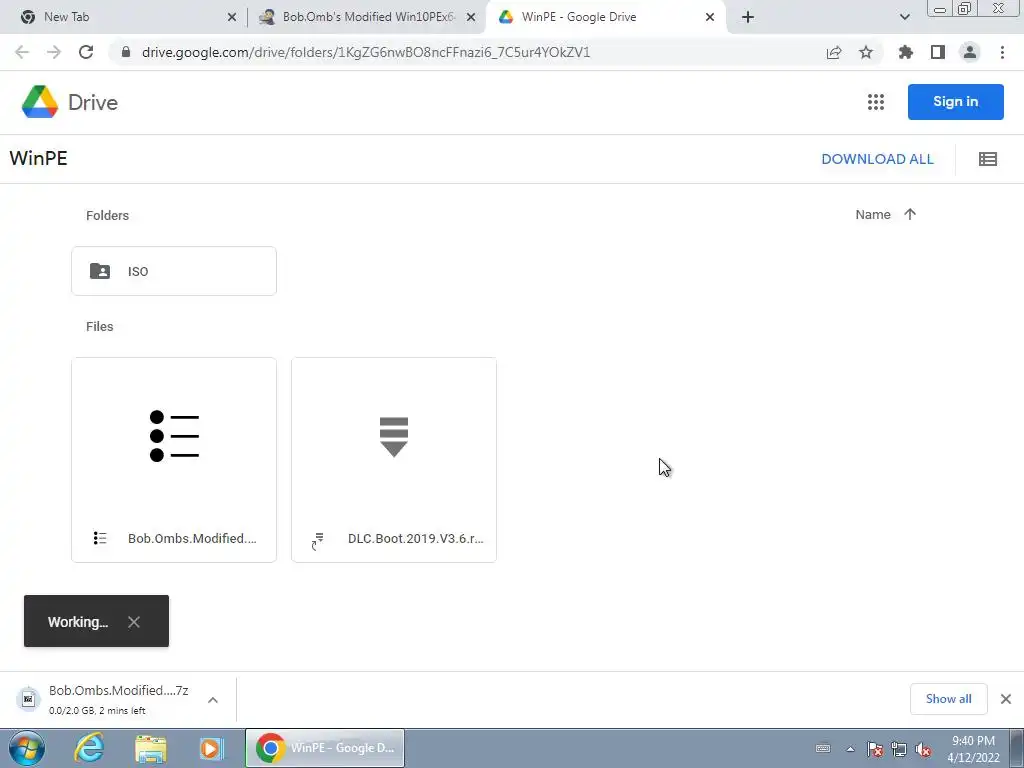
Task: Open the volume speaker tray icon
Action: point(923,749)
